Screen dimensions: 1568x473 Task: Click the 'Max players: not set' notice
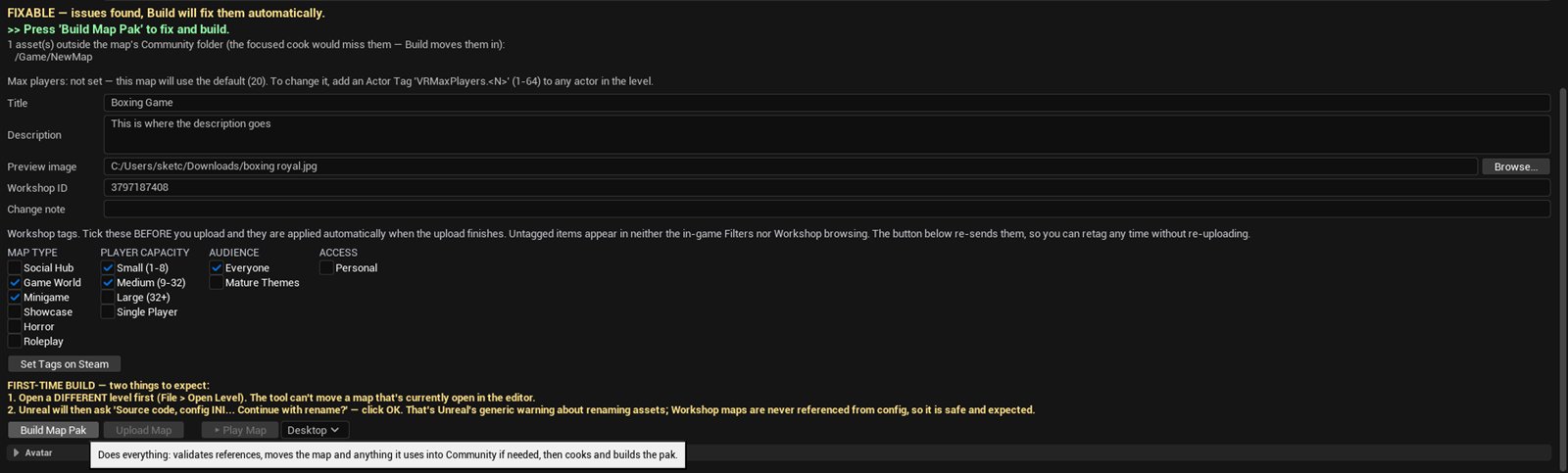point(330,81)
